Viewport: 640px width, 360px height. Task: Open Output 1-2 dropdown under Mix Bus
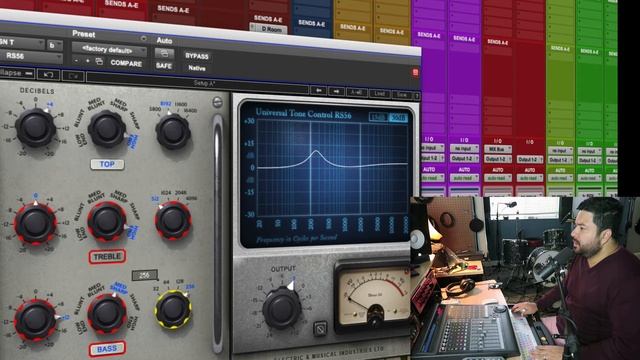498,159
